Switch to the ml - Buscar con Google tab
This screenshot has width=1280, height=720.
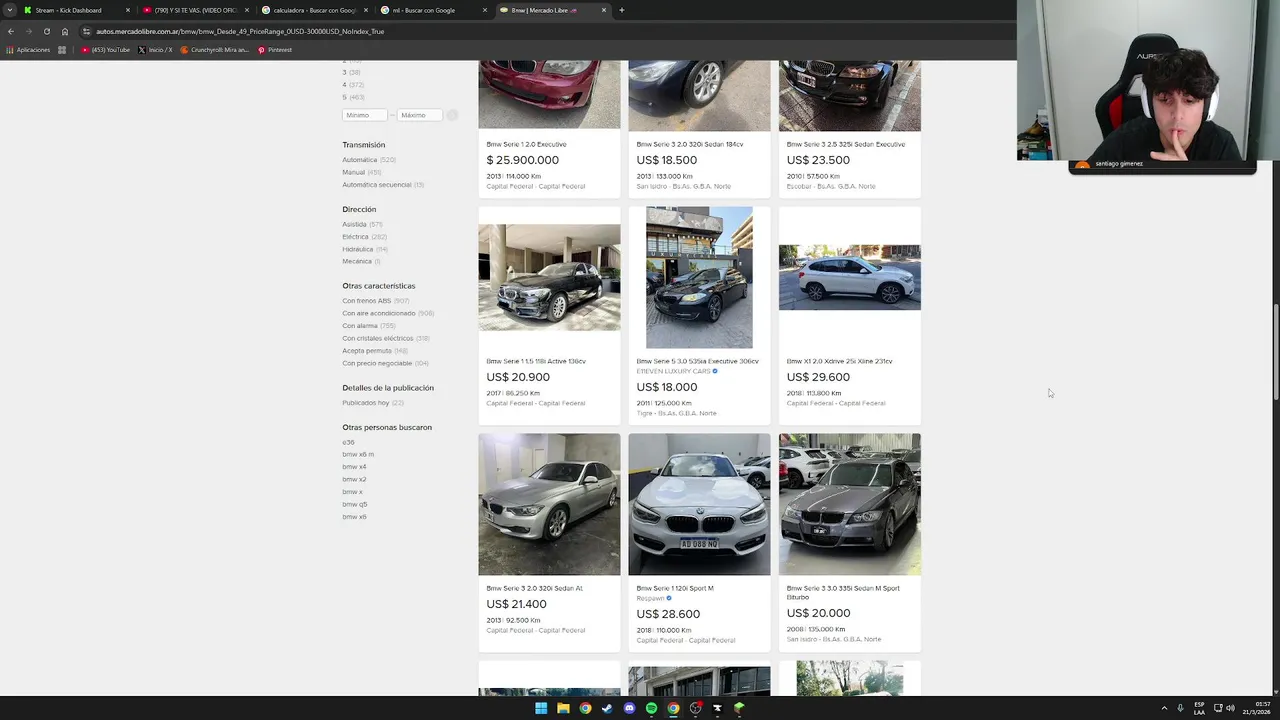(x=433, y=10)
